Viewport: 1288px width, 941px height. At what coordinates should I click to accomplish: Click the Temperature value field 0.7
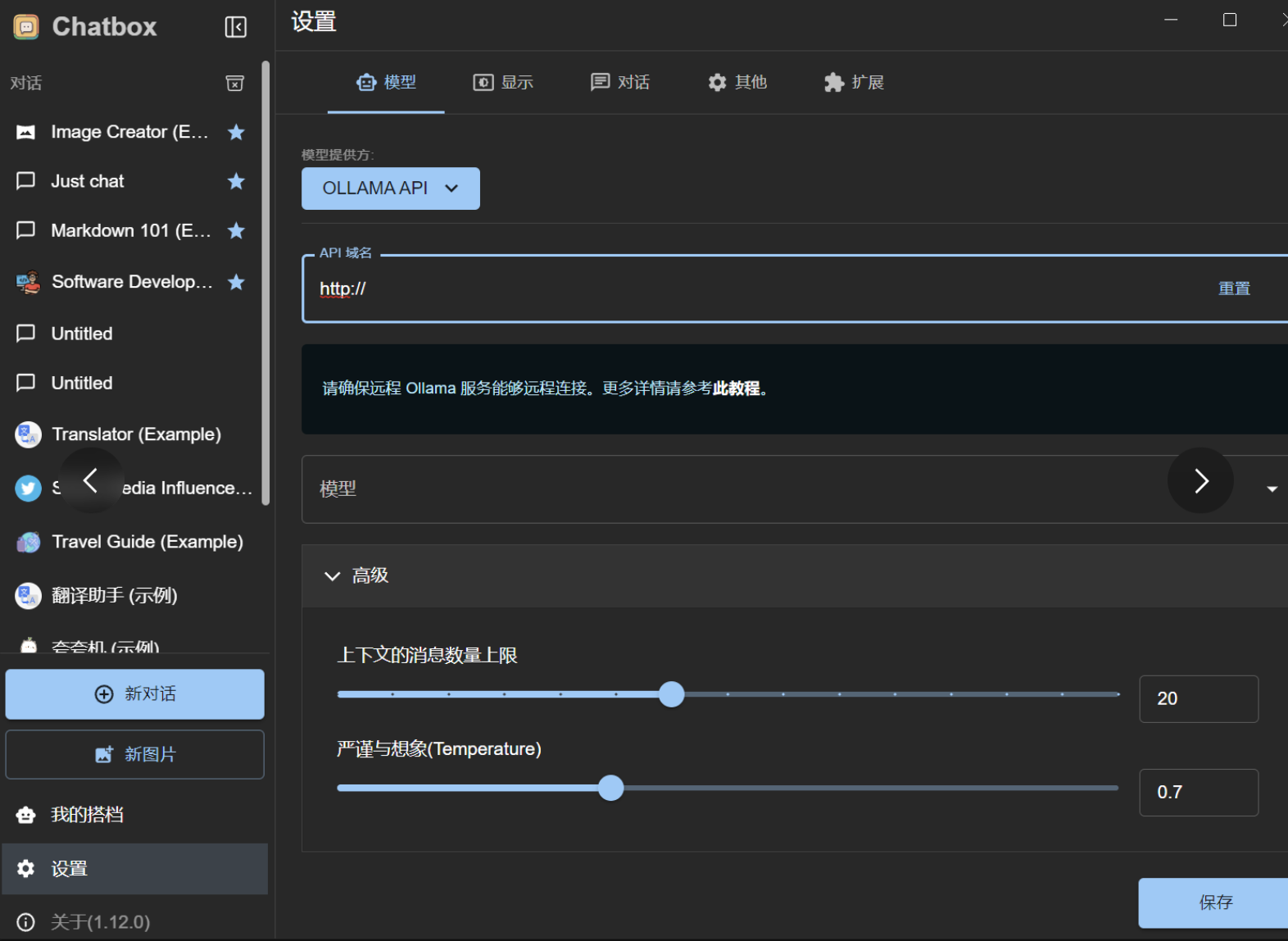(x=1199, y=793)
